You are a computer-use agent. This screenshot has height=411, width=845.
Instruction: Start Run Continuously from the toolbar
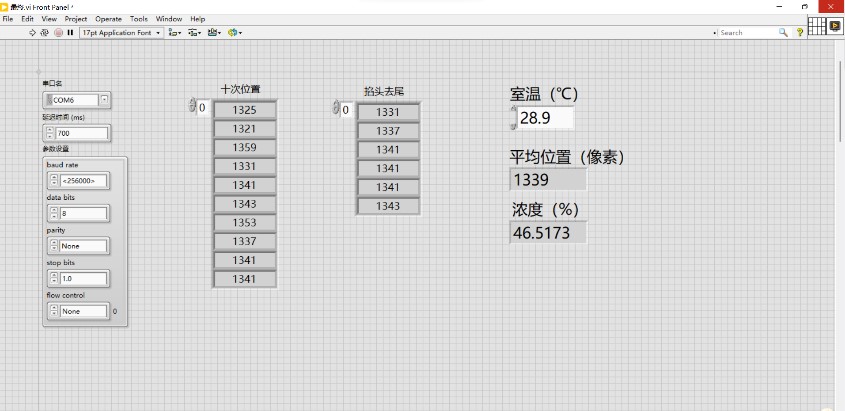coord(45,32)
